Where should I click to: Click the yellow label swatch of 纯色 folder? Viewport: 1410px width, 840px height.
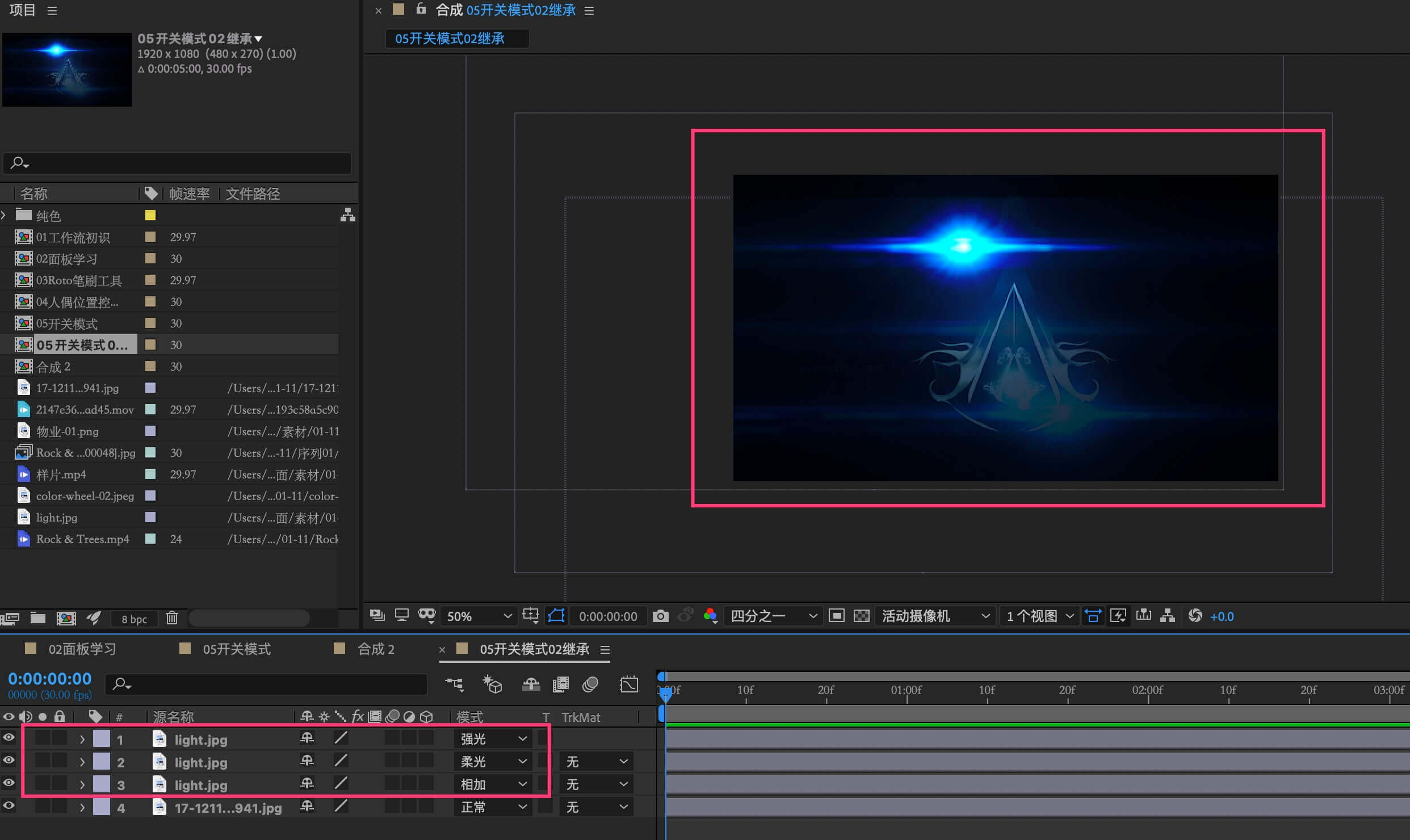point(150,215)
